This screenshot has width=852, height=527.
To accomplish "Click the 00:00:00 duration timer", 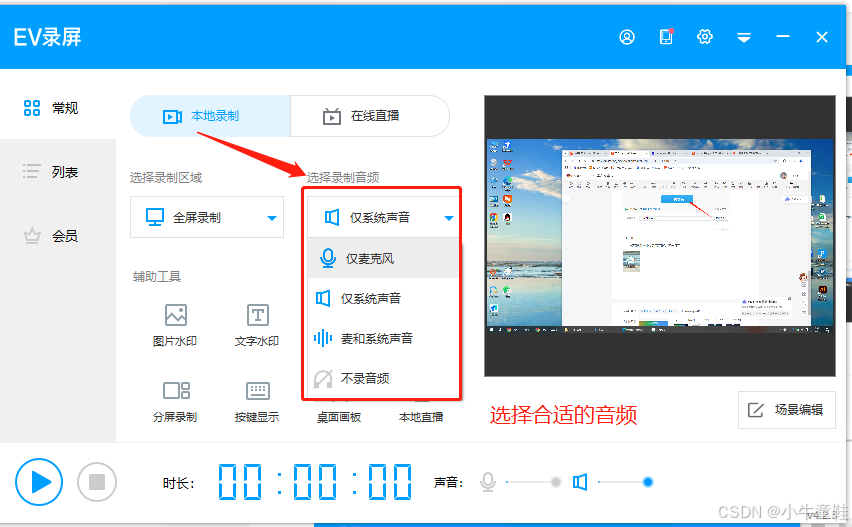I will pyautogui.click(x=315, y=482).
